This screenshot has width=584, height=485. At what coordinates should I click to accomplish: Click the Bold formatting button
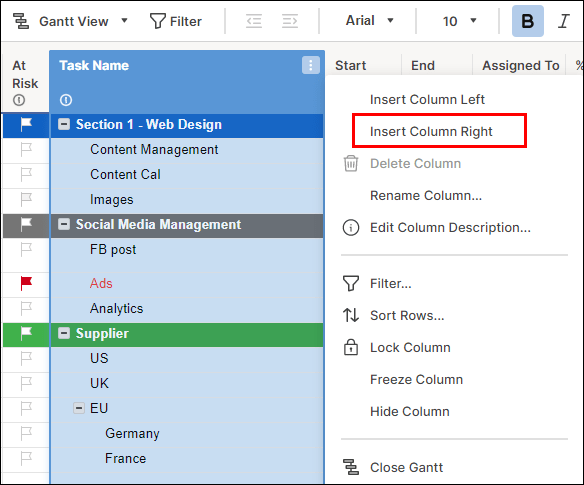tap(527, 21)
